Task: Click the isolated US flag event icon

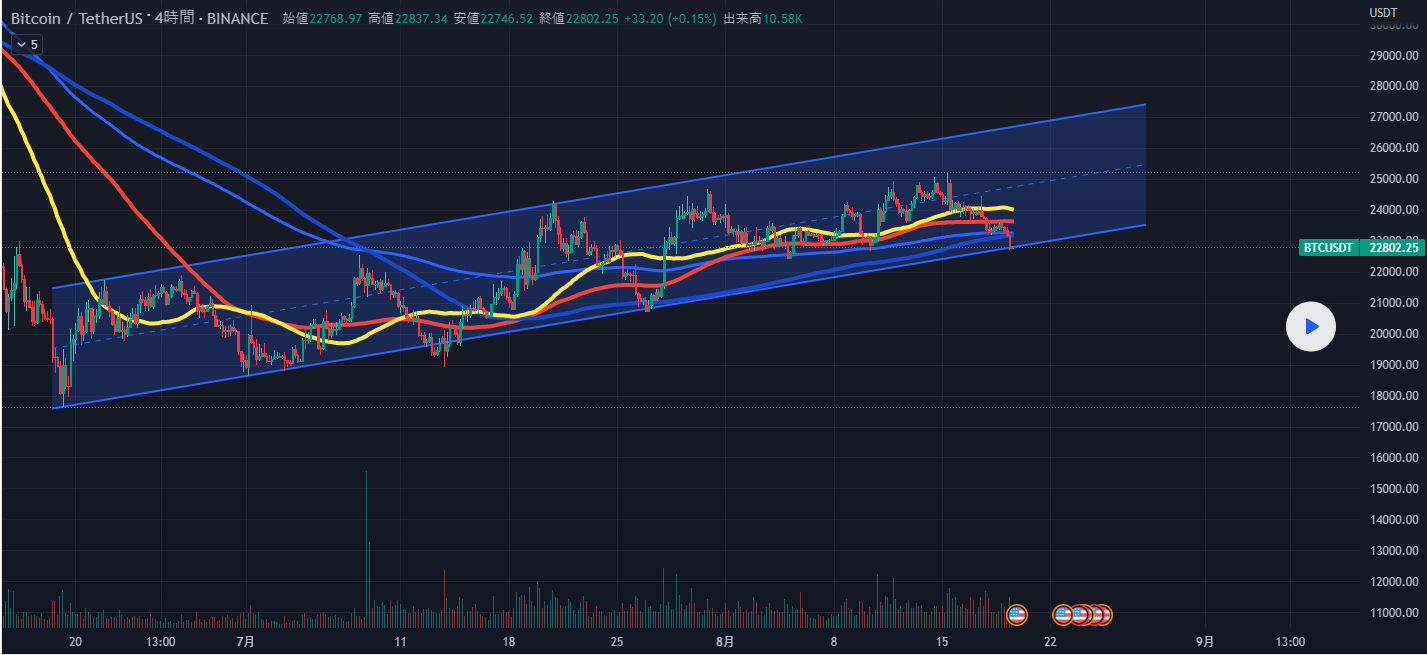Action: coord(1016,615)
